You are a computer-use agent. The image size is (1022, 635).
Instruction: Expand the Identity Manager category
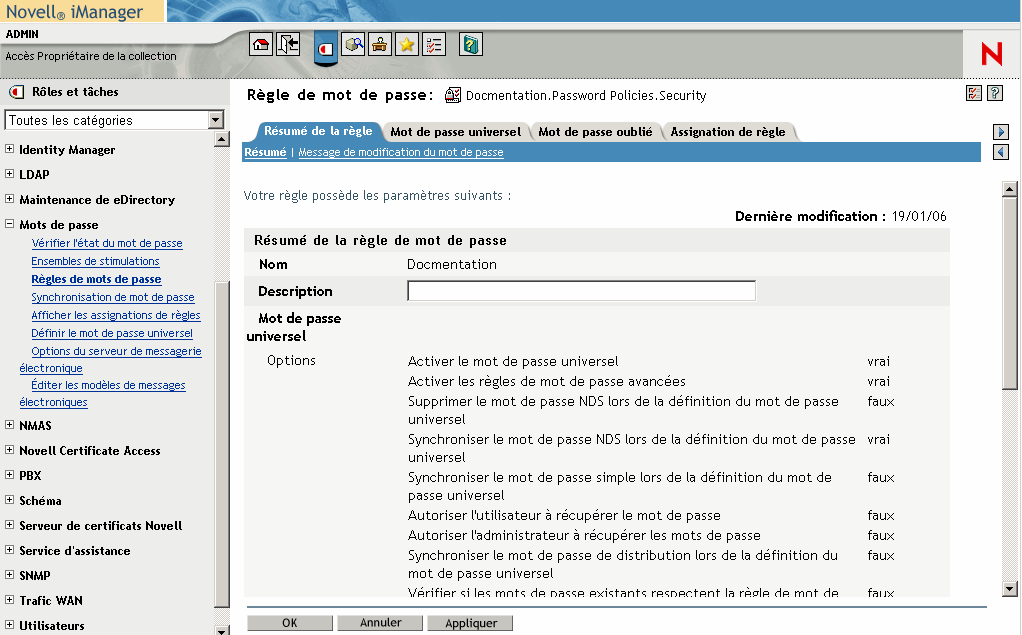pos(9,149)
